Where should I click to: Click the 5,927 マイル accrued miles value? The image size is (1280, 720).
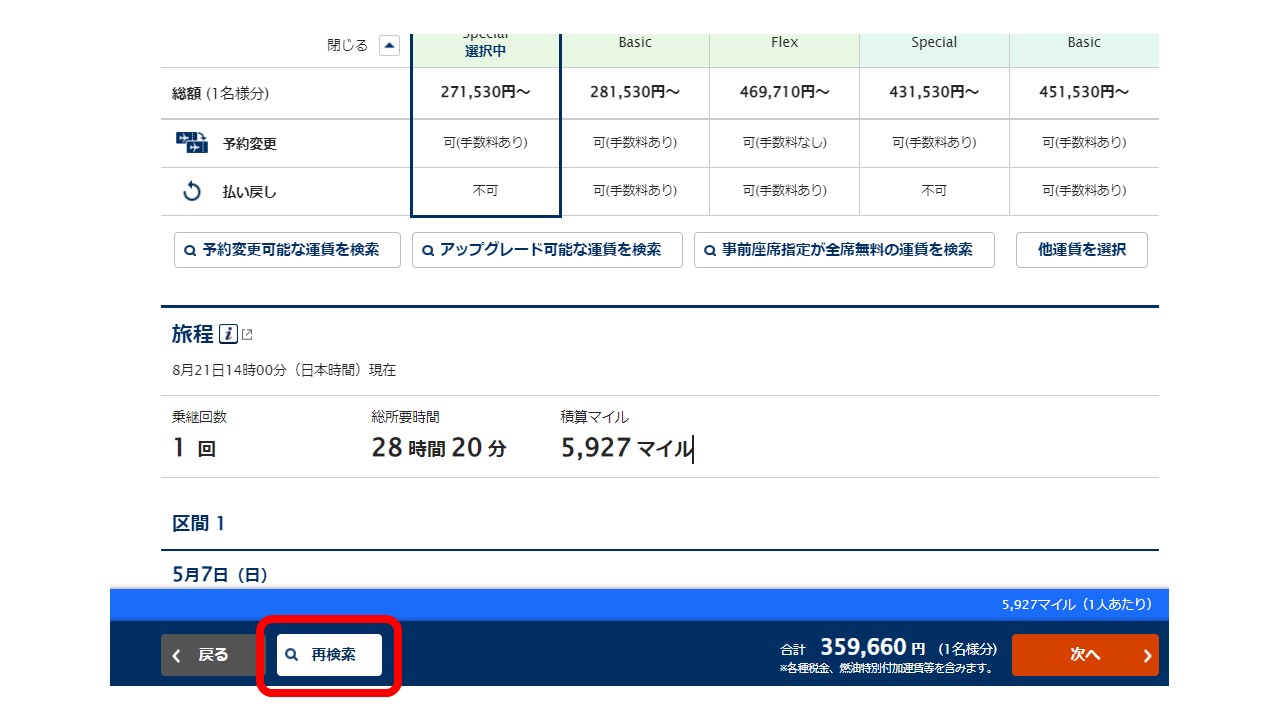click(626, 448)
